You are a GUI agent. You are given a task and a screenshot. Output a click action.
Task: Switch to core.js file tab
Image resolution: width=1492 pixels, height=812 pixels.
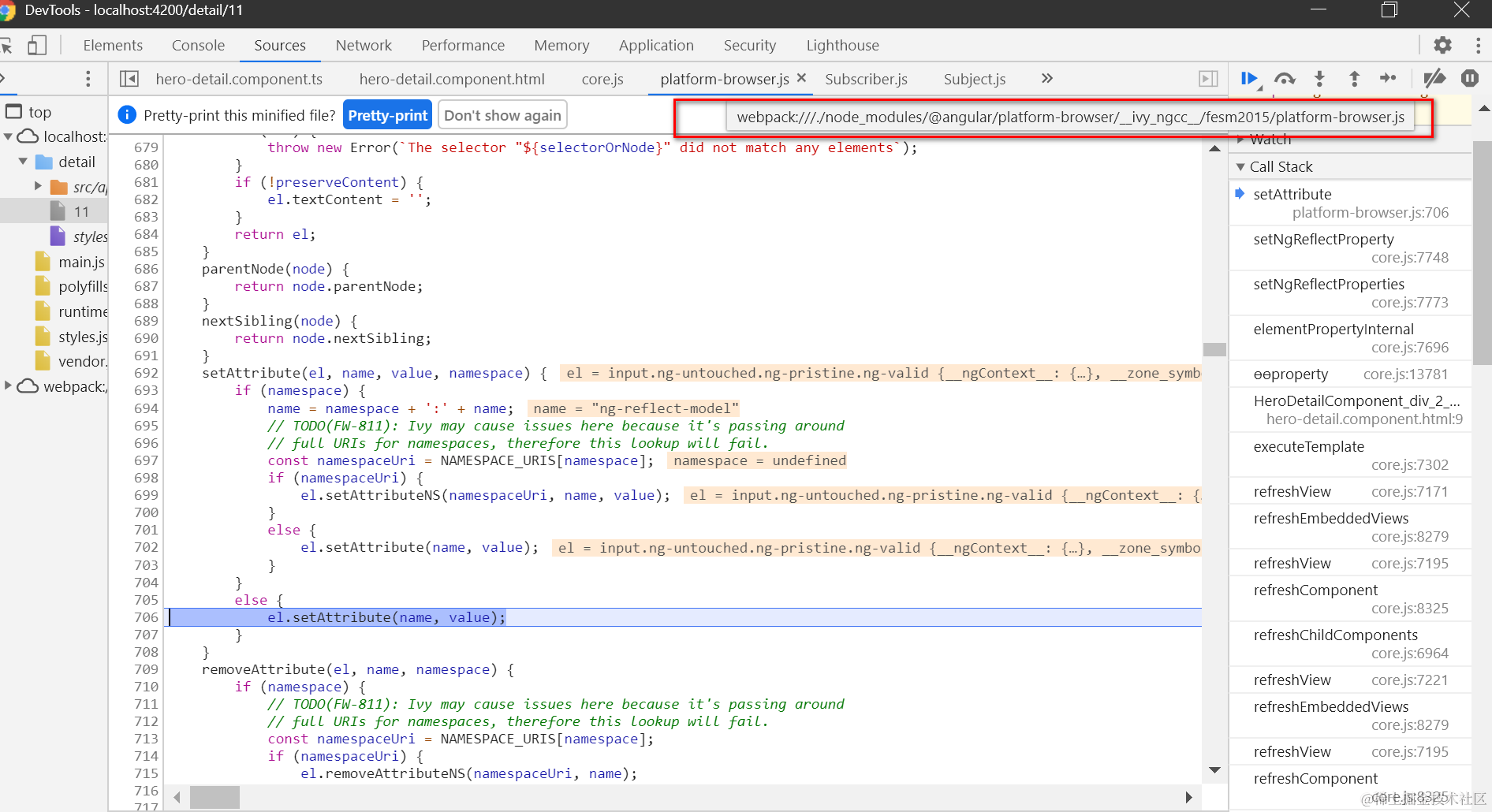coord(602,79)
